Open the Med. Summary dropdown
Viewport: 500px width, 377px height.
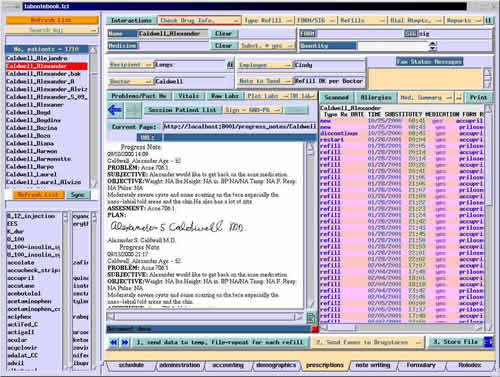pos(426,98)
